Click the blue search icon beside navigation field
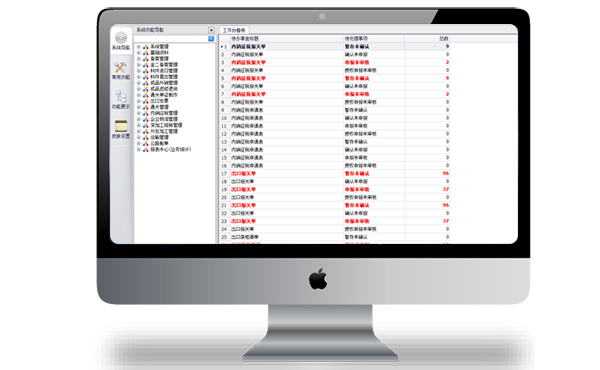The height and width of the screenshot is (370, 600). pyautogui.click(x=211, y=39)
